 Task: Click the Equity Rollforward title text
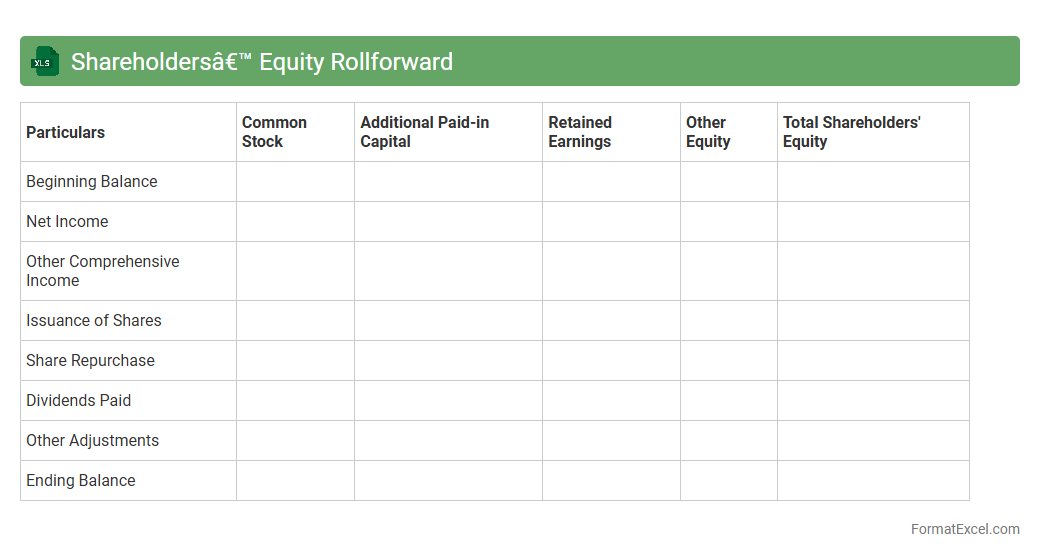261,62
